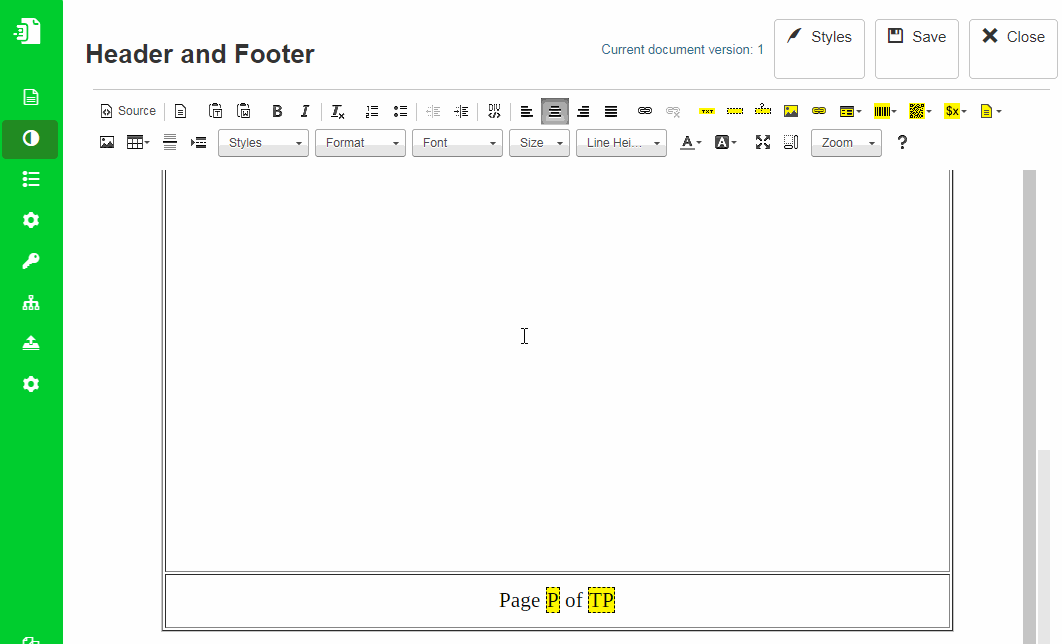Open the Font dropdown

click(x=457, y=143)
